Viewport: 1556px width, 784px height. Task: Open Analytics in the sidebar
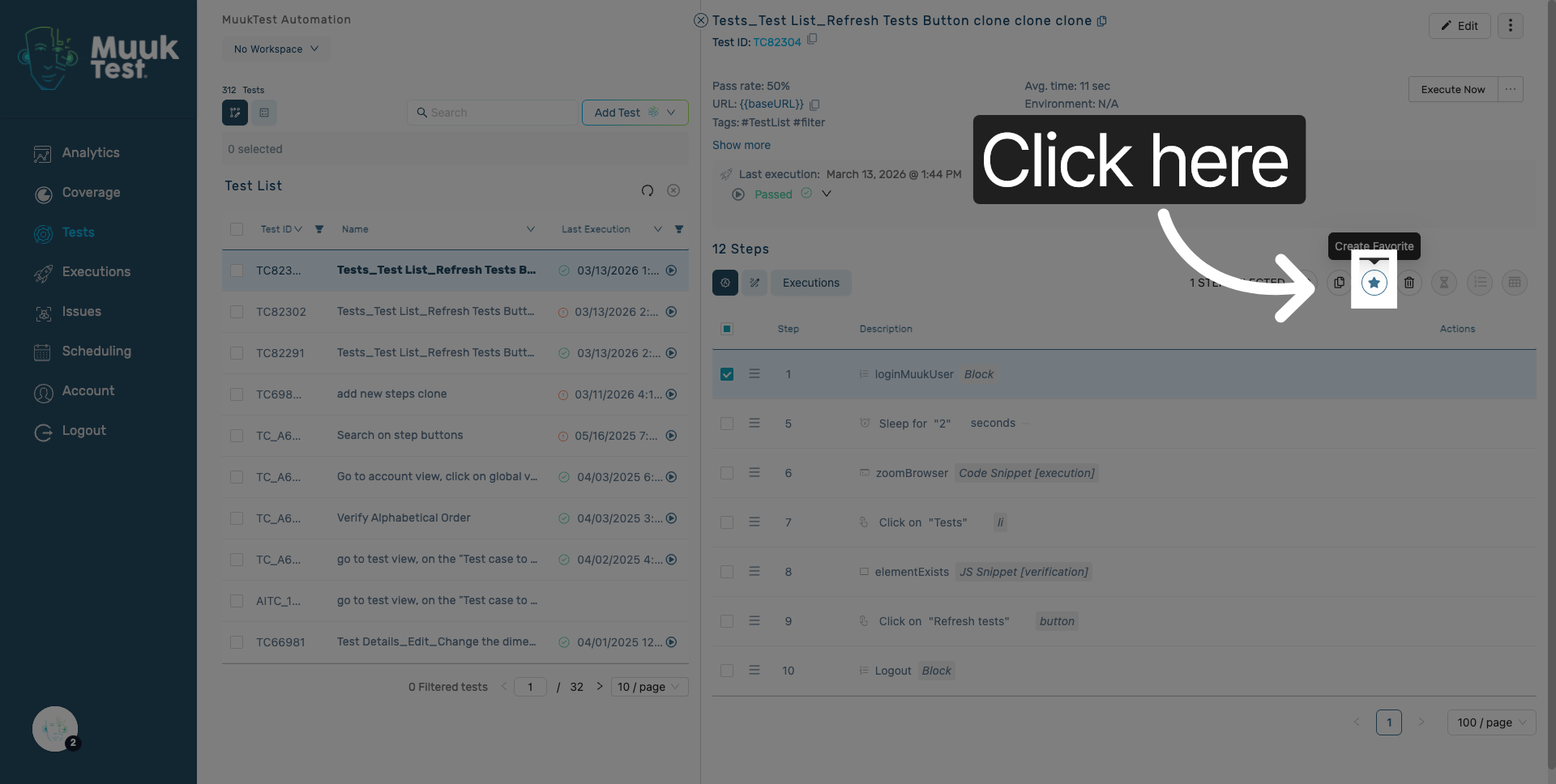coord(91,153)
